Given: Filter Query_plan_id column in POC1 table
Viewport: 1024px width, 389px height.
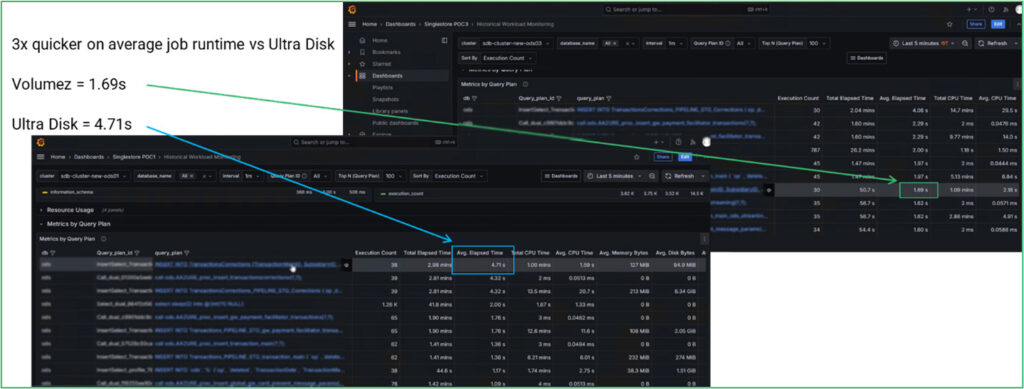Looking at the screenshot, I should tap(136, 253).
